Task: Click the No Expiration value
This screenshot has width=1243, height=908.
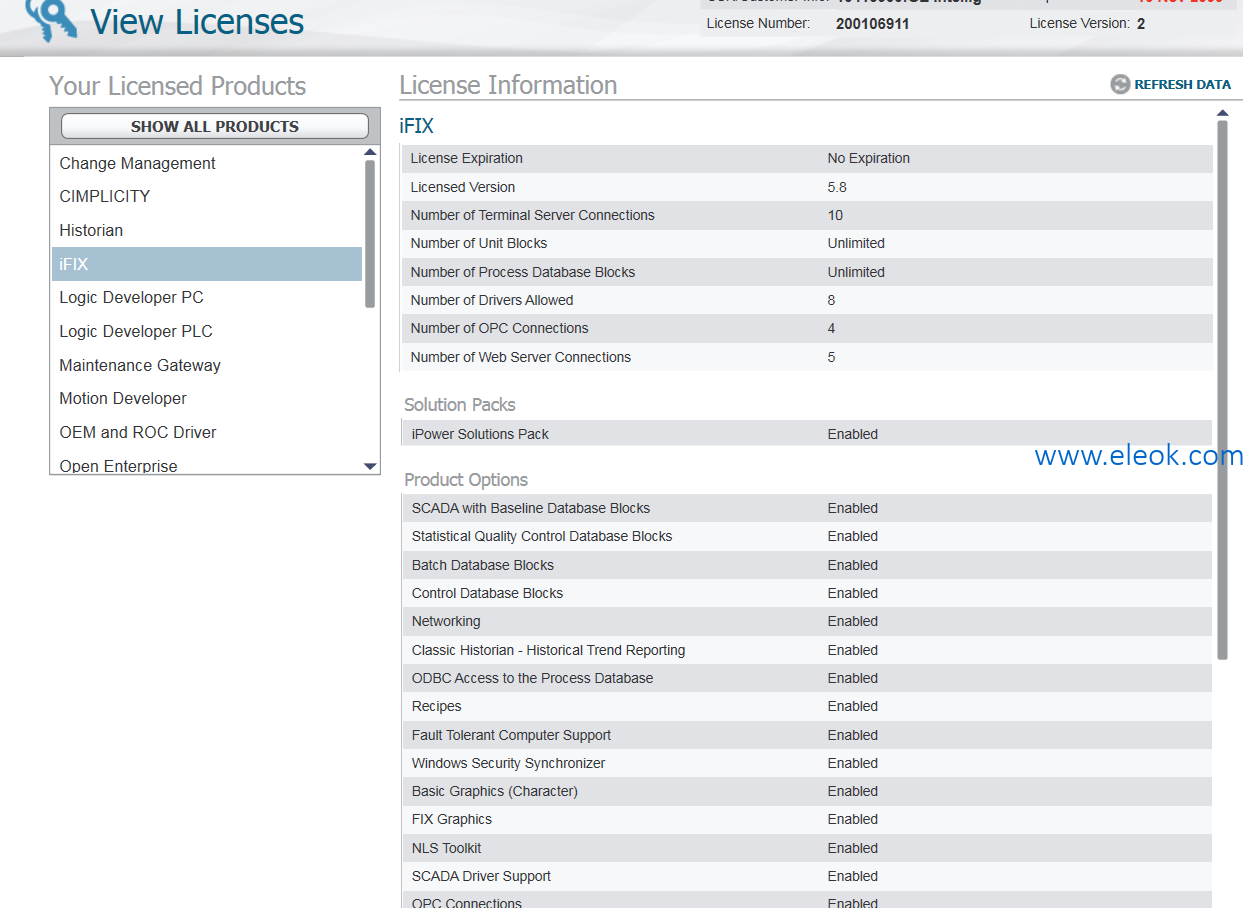Action: pos(868,158)
